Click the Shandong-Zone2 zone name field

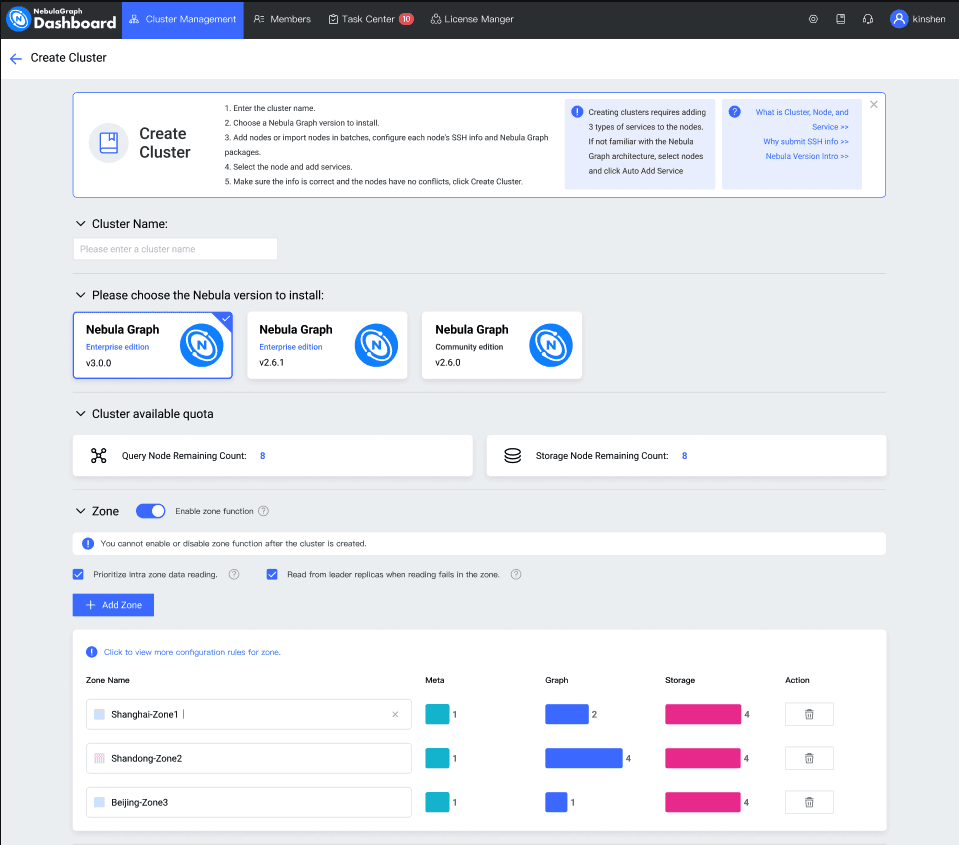coord(249,758)
